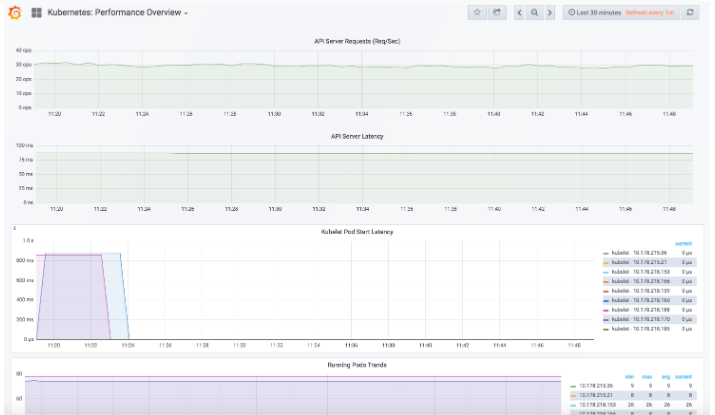Viewport: 715px width, 415px height.
Task: Toggle the kubelet - 10.178.218.188 series in legend
Action: click(641, 310)
